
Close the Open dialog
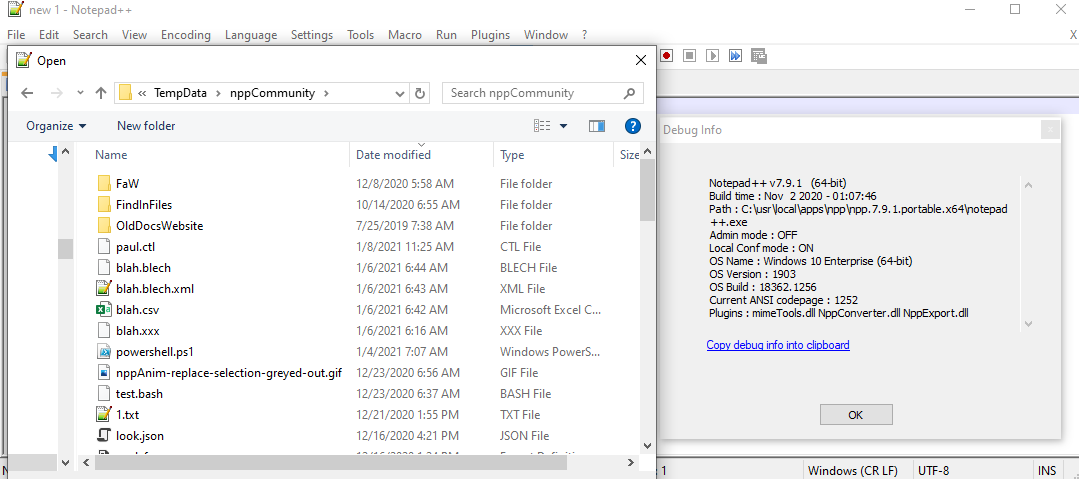tap(641, 61)
